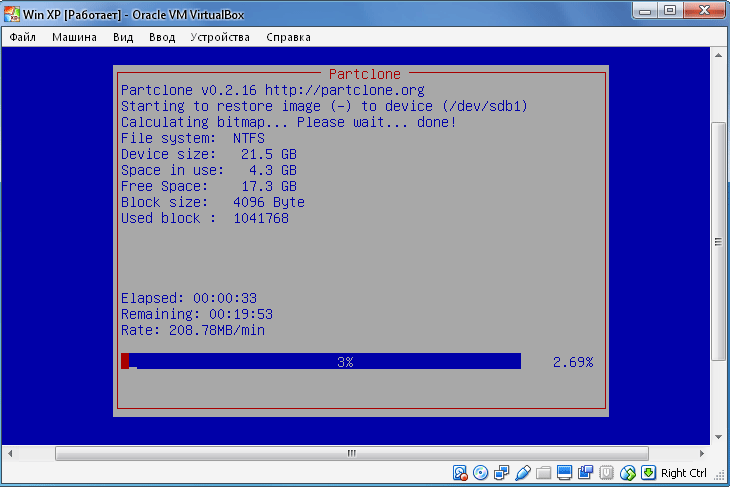This screenshot has height=487, width=730.
Task: Open the Машина menu
Action: [x=75, y=37]
